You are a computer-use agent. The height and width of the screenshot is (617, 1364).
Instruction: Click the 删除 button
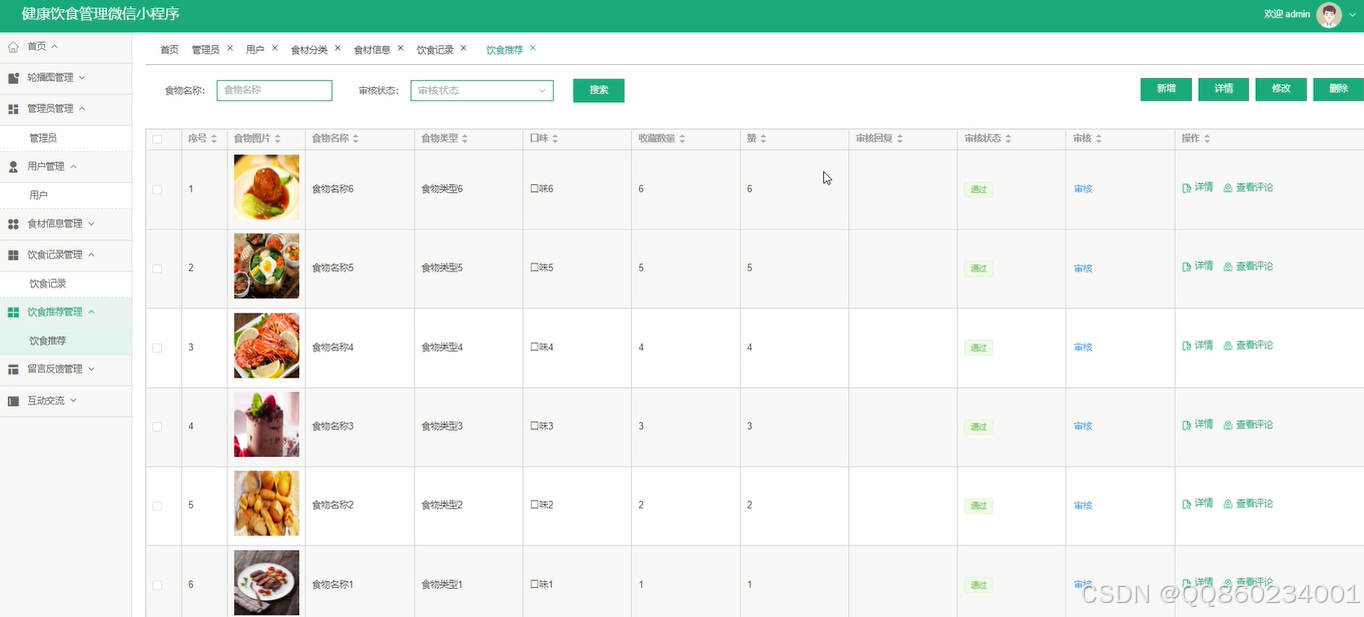1339,89
